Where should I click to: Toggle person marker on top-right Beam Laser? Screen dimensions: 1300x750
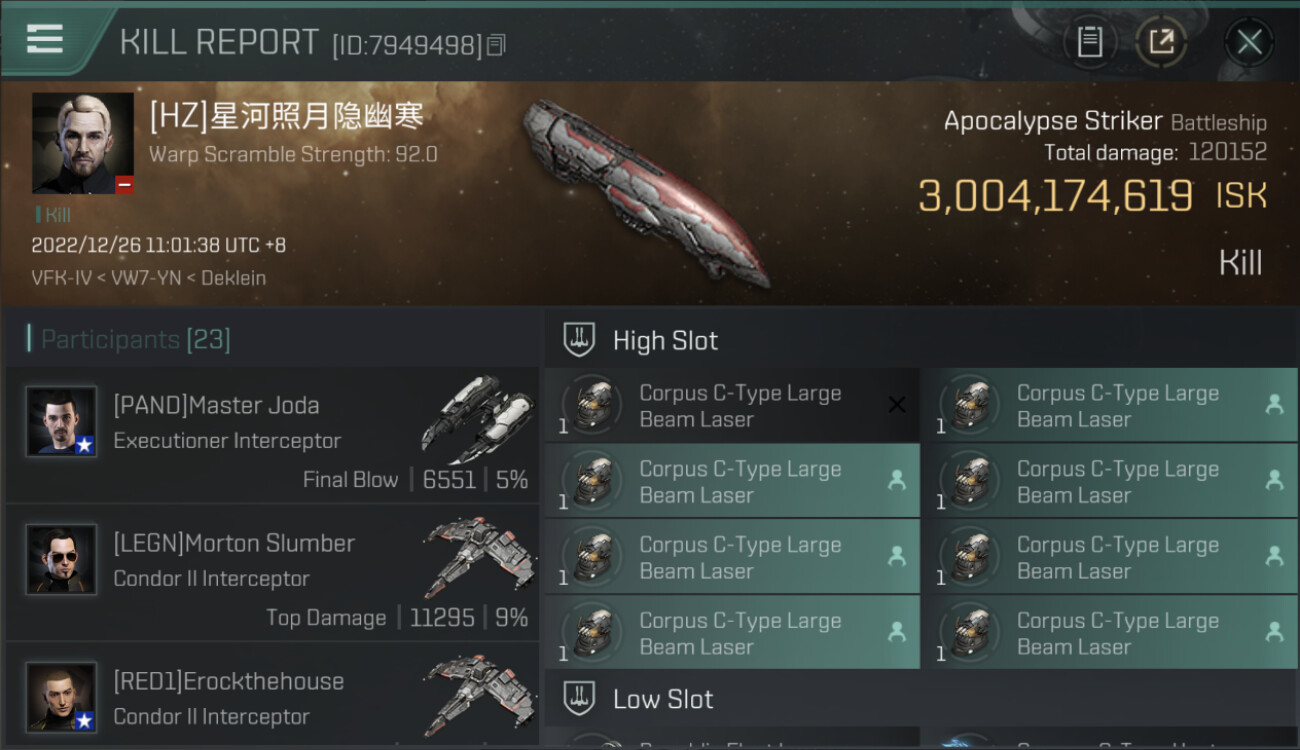[x=1274, y=405]
